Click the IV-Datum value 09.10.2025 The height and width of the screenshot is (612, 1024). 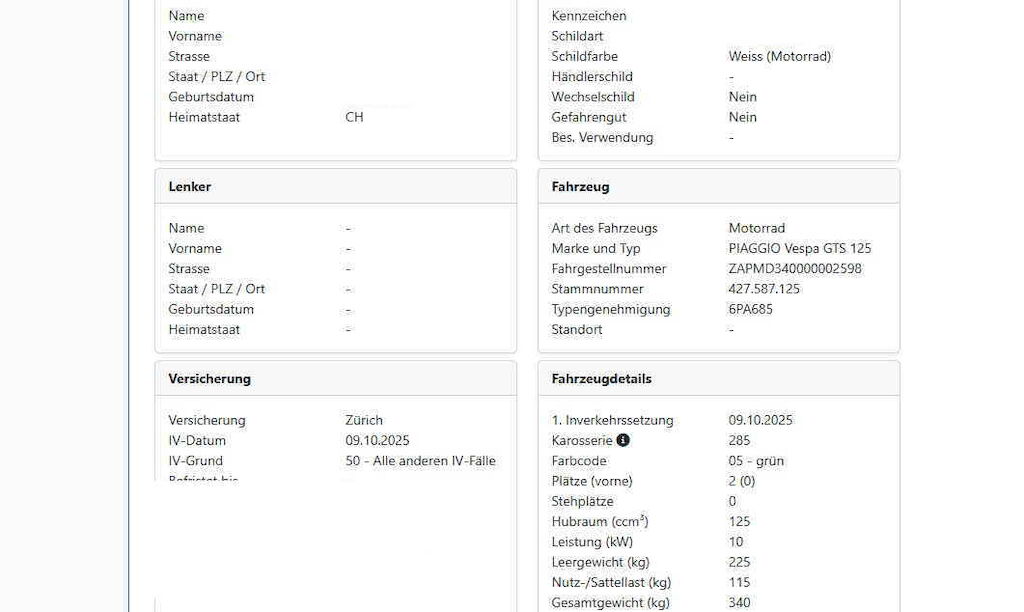[x=377, y=440]
